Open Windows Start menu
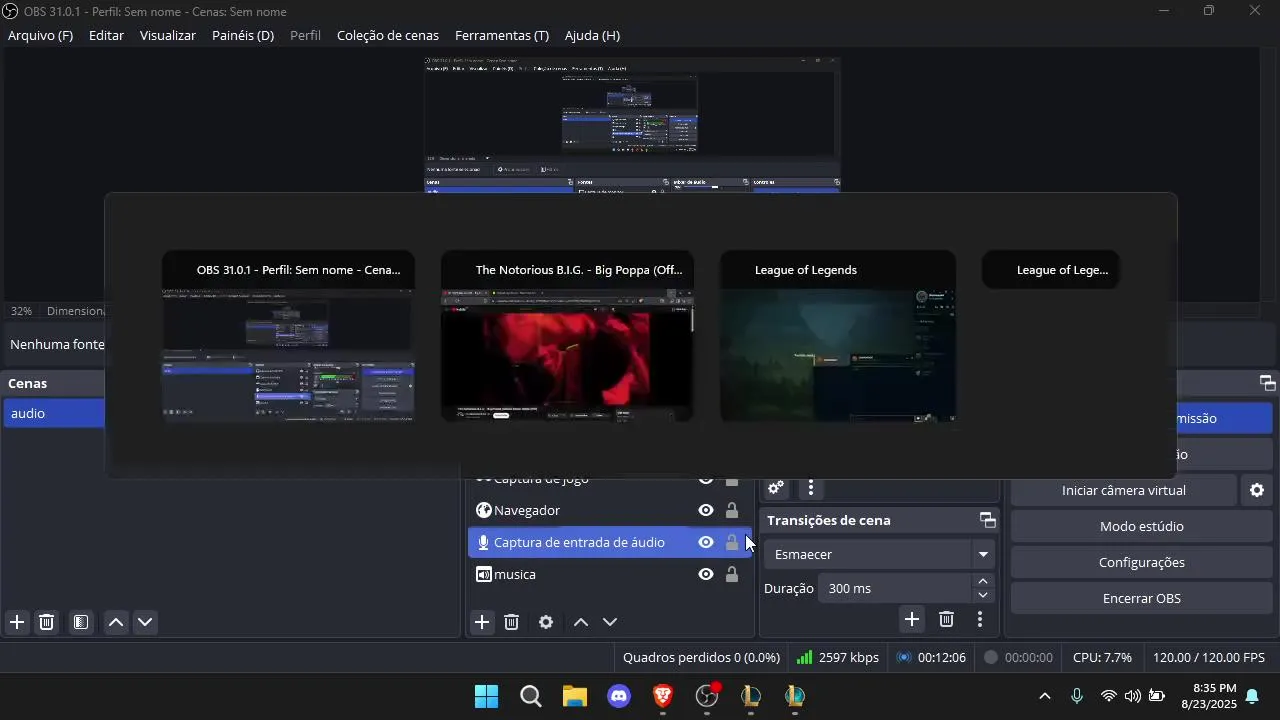Viewport: 1280px width, 720px height. click(x=487, y=696)
